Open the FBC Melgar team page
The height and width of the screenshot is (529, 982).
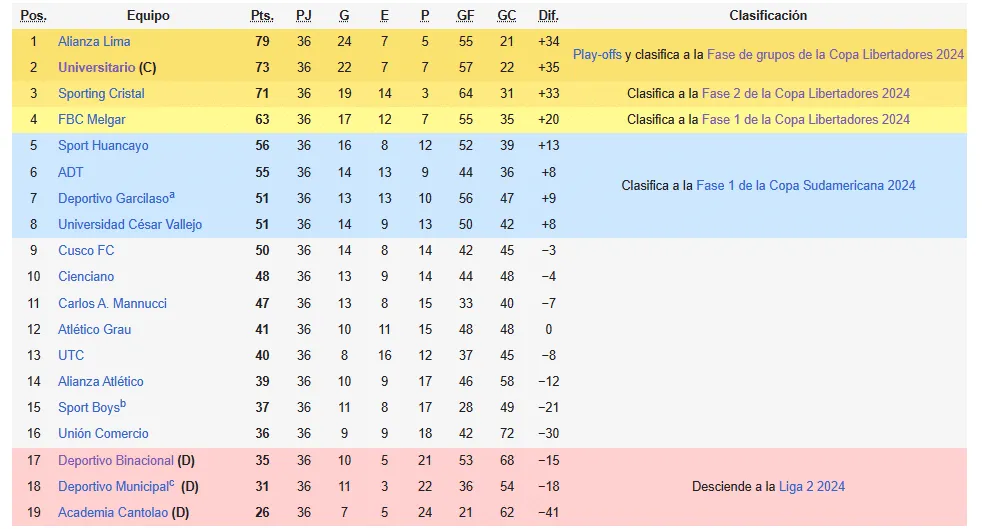(91, 120)
